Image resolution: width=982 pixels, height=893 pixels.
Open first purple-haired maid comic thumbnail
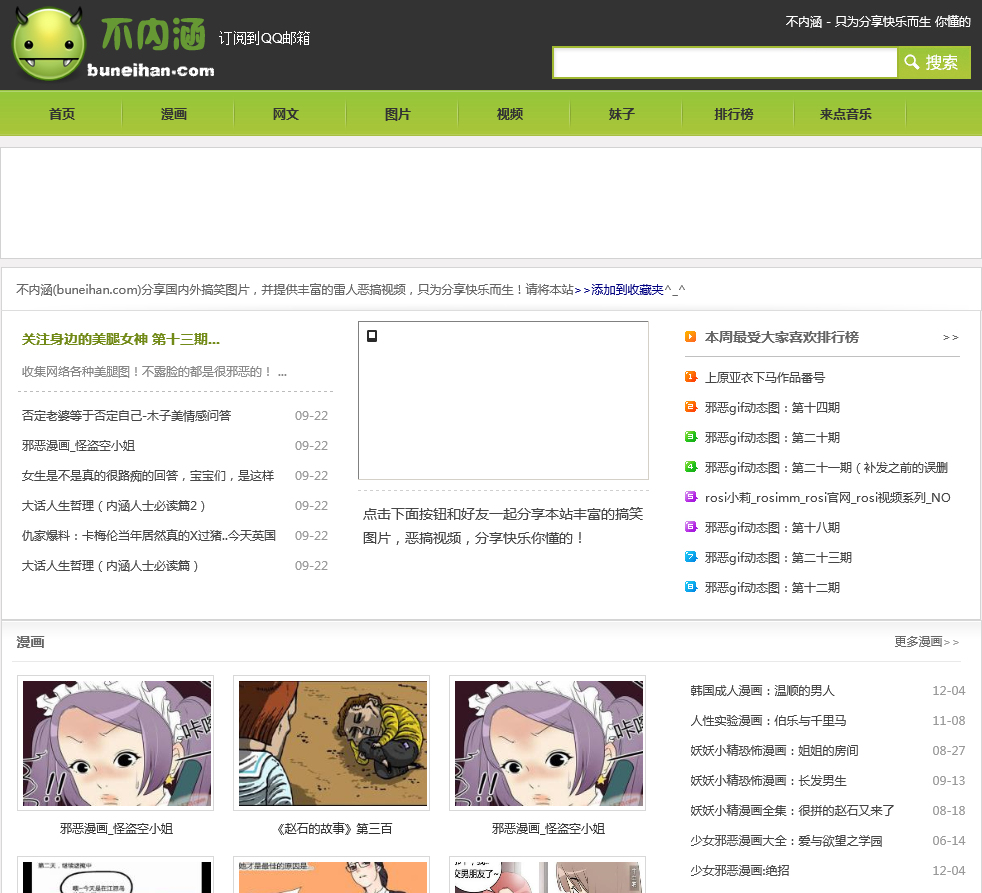(x=115, y=743)
